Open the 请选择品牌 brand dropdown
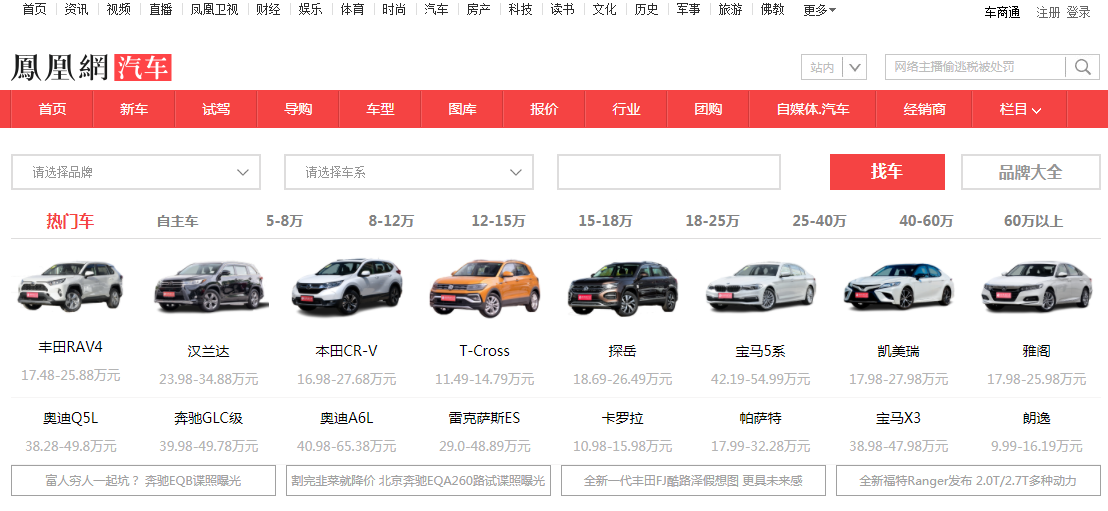The width and height of the screenshot is (1108, 511). pos(136,172)
